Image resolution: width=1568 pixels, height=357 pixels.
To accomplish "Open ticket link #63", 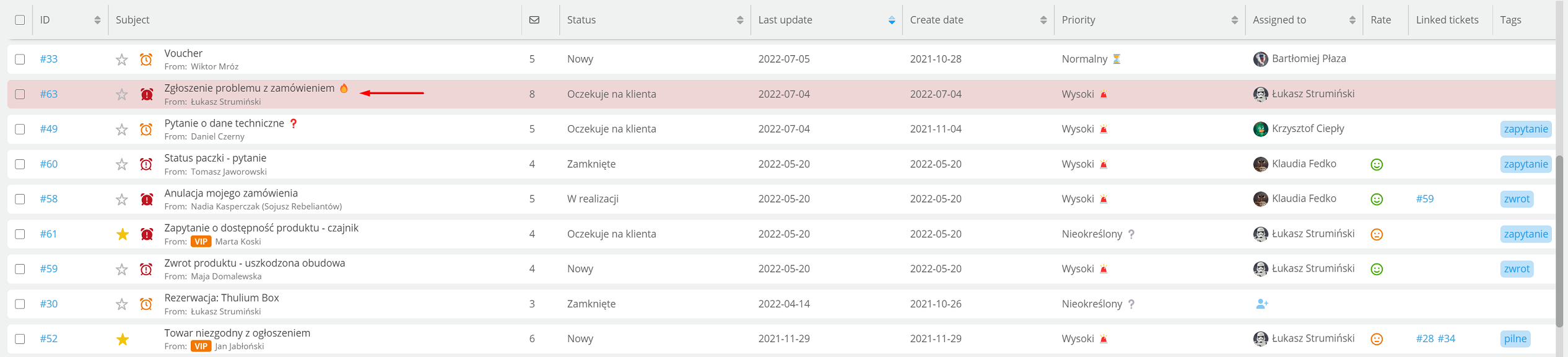I will (x=49, y=94).
